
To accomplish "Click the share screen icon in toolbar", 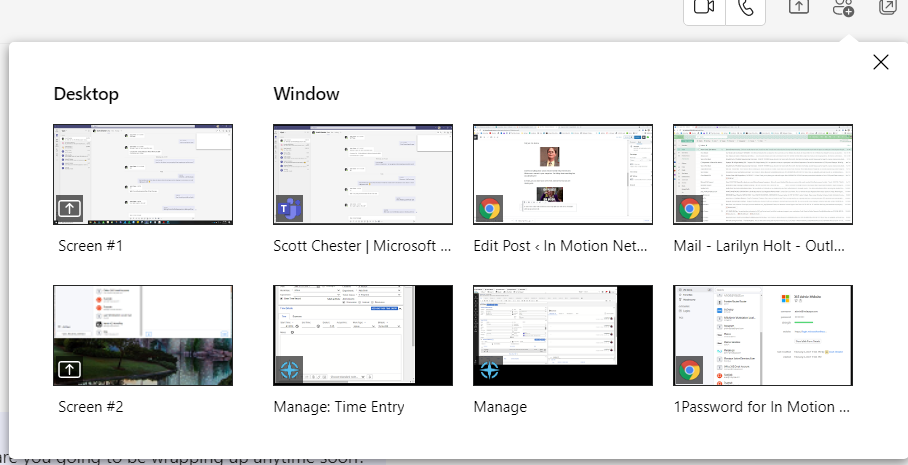I will (x=799, y=7).
